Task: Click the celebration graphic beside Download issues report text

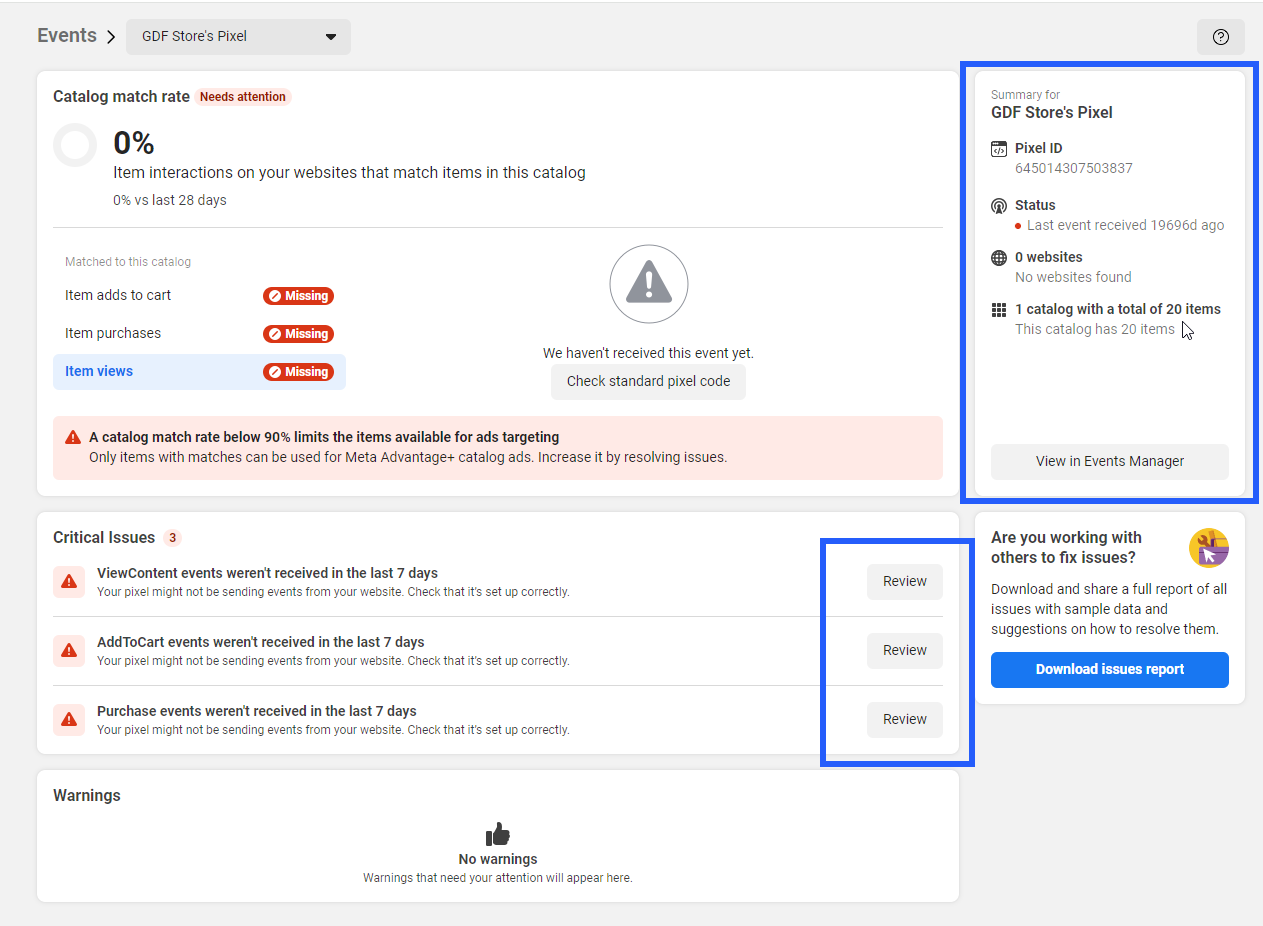Action: [x=1209, y=547]
